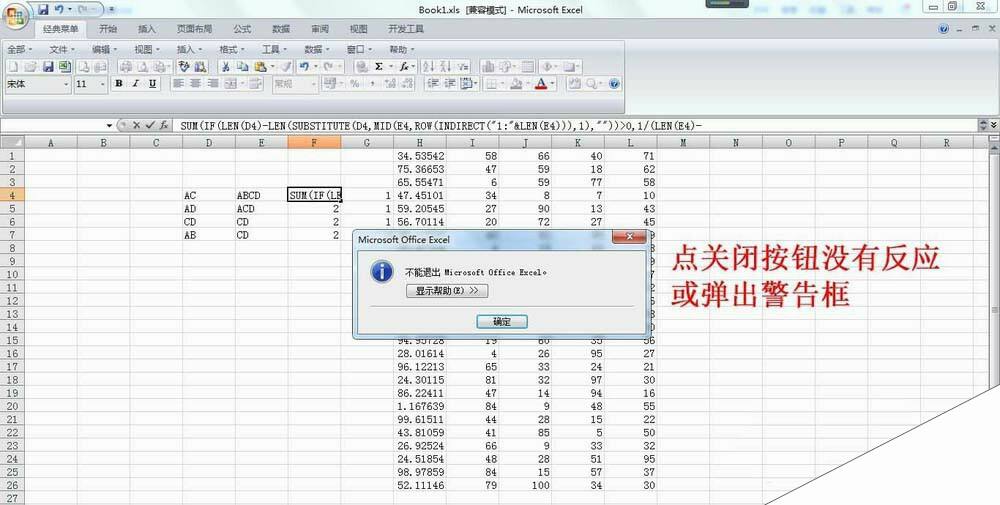
Task: Insert a chart with the chart icon
Action: 488,66
